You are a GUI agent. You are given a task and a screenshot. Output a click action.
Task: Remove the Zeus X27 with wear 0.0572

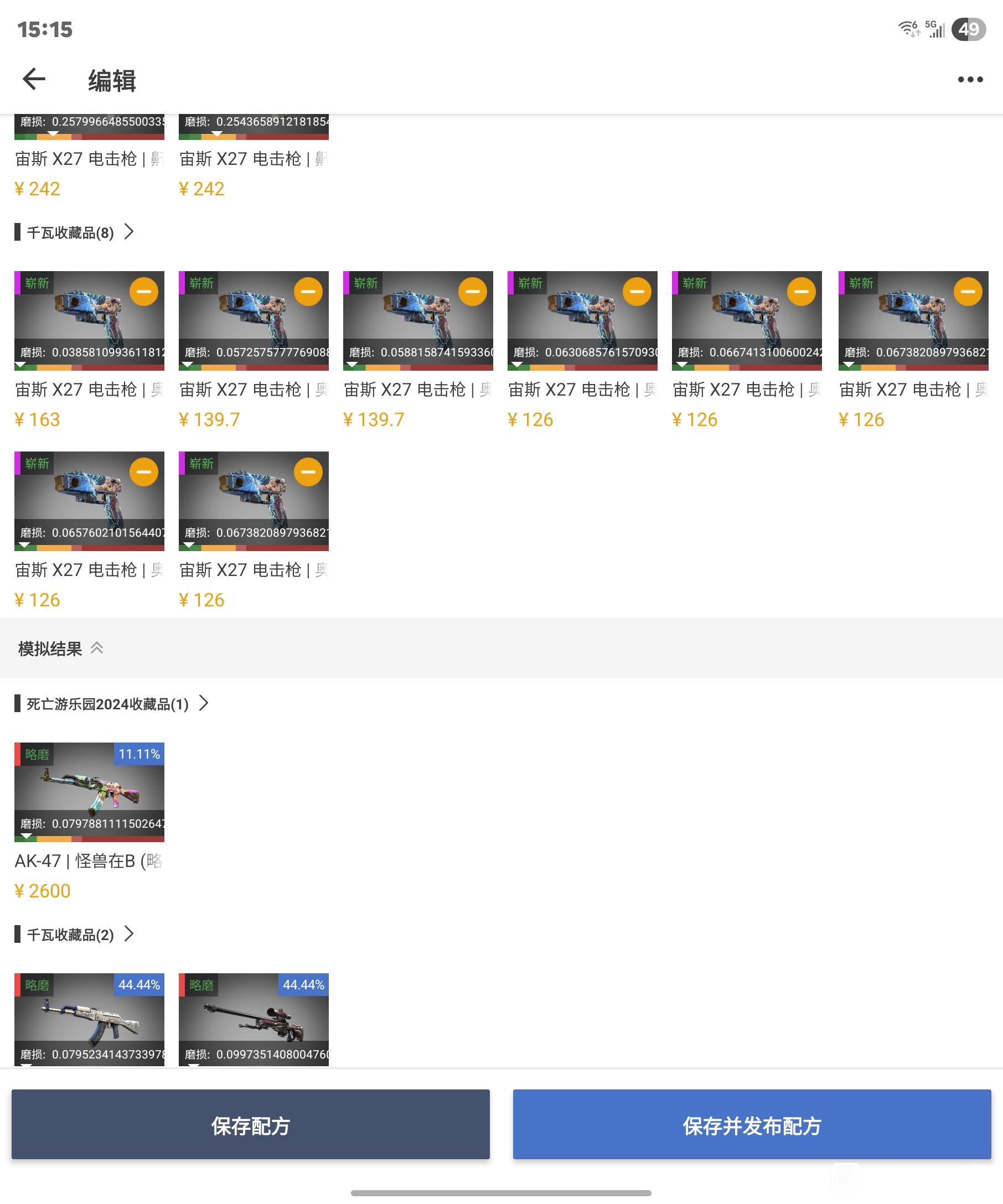(308, 291)
